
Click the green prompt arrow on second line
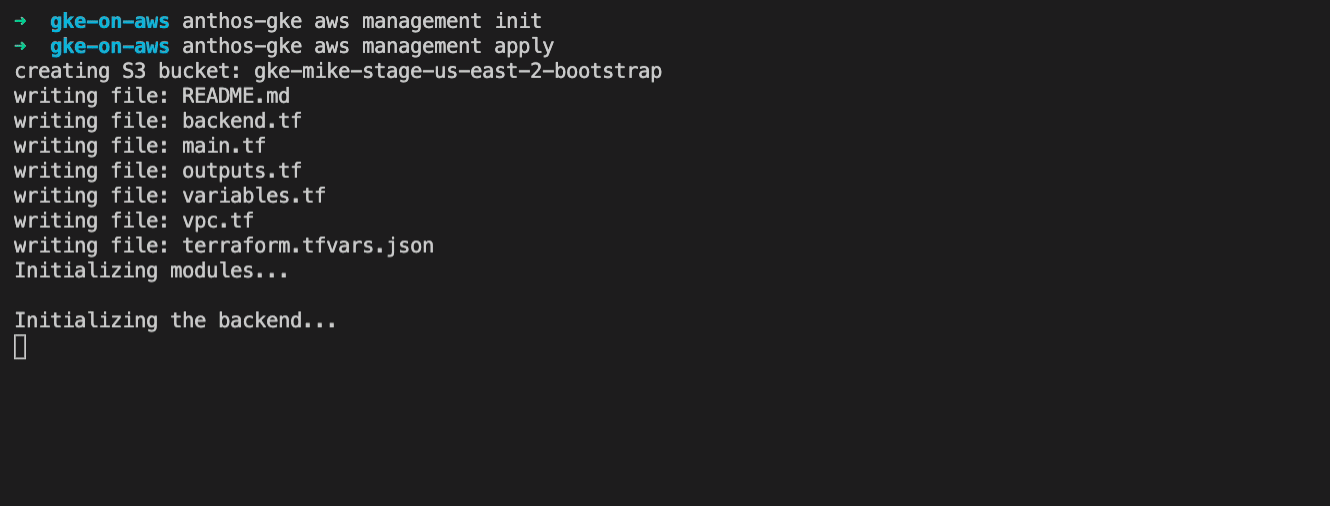coord(20,46)
